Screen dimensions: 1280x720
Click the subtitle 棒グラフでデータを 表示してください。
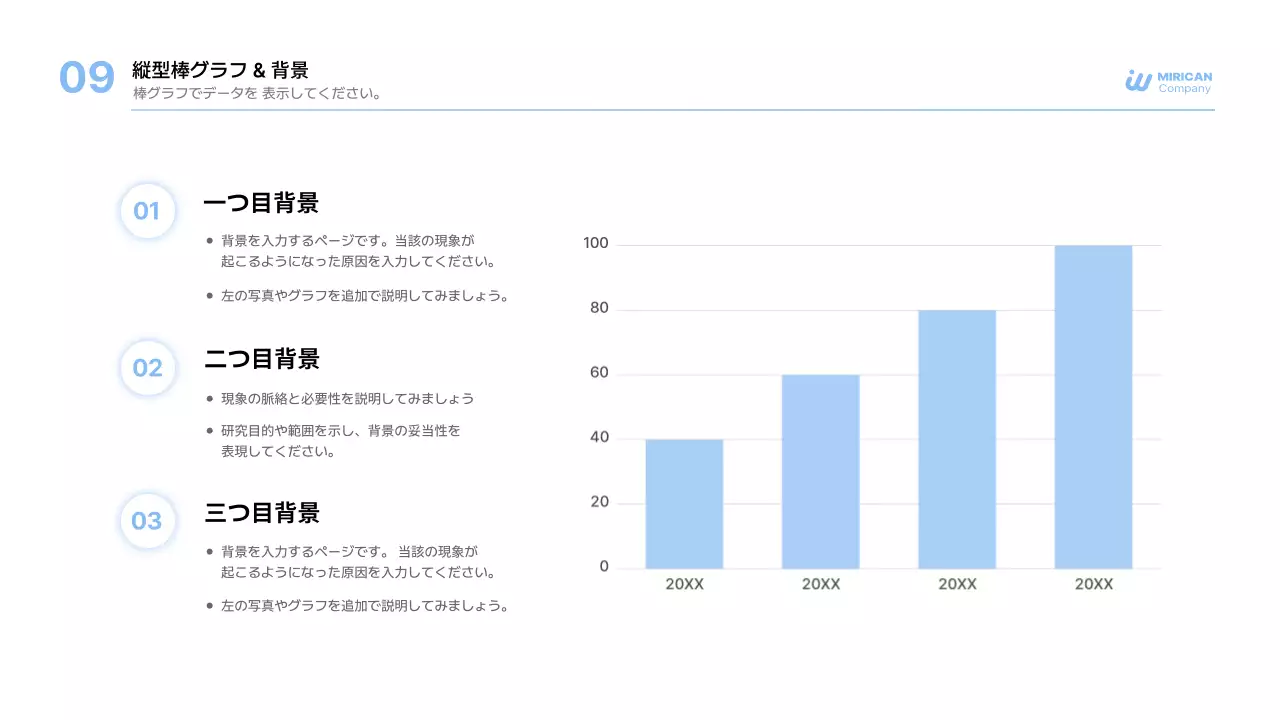(257, 94)
